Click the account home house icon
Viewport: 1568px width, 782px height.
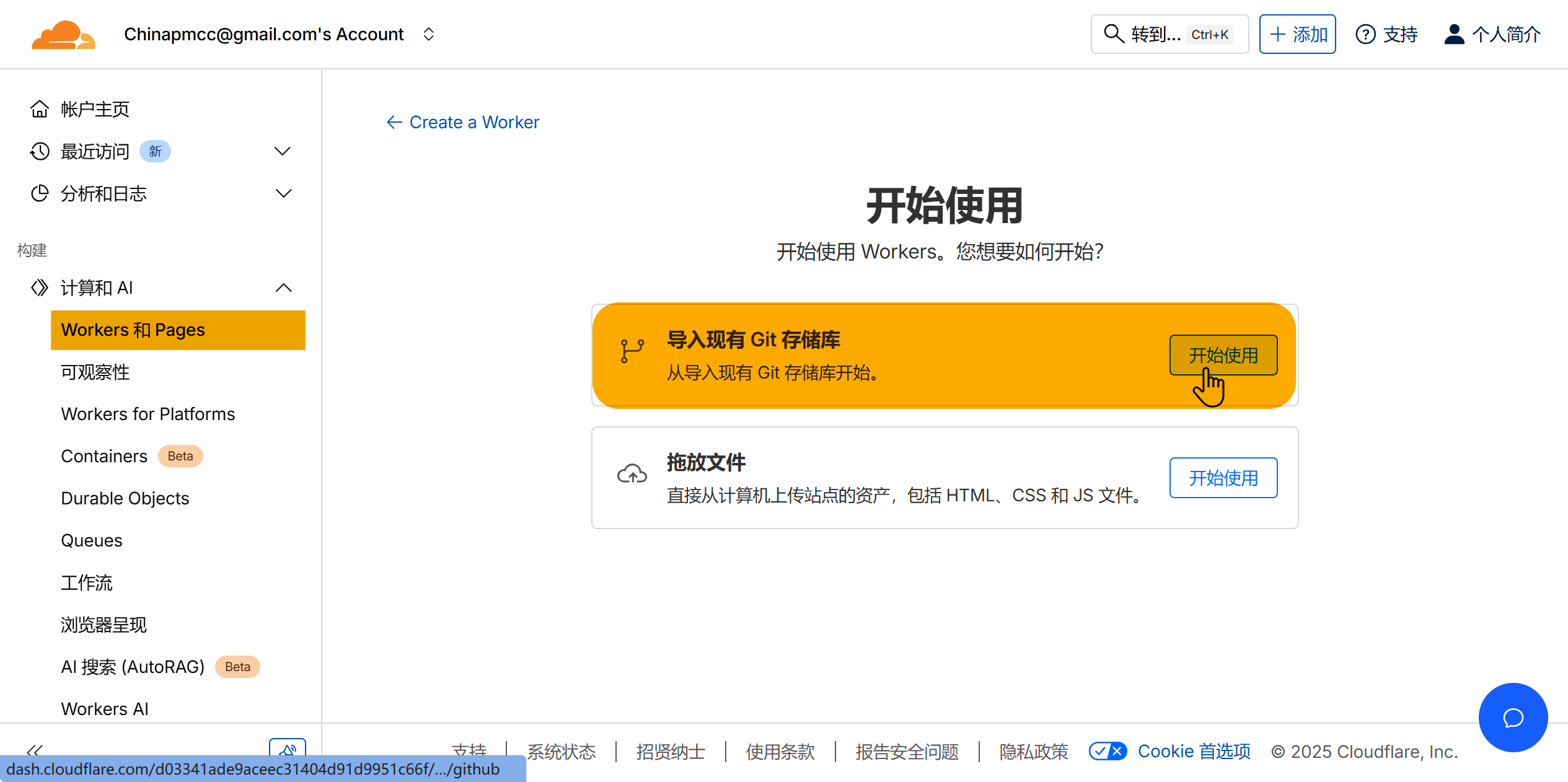pyautogui.click(x=40, y=109)
